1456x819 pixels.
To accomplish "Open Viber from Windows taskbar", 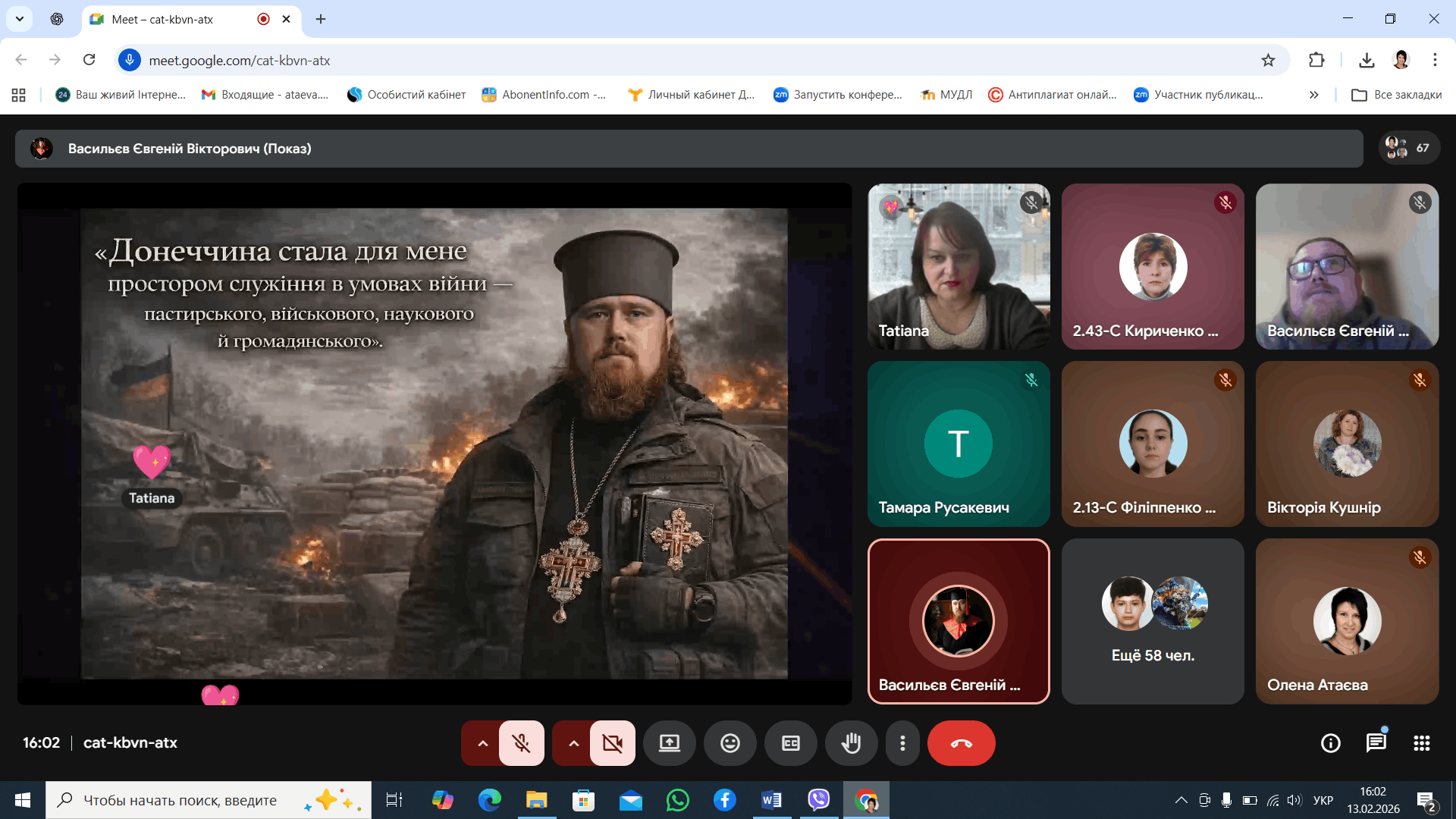I will [x=818, y=800].
